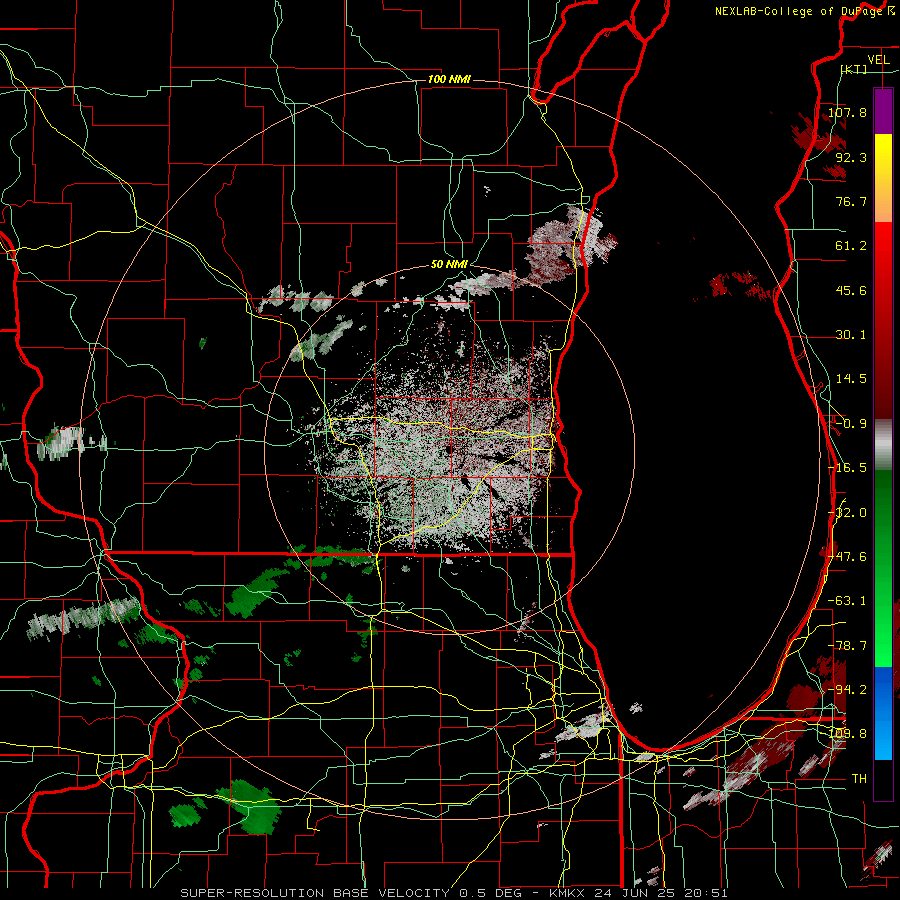Select the black TH segment of the color bar

coord(883,779)
